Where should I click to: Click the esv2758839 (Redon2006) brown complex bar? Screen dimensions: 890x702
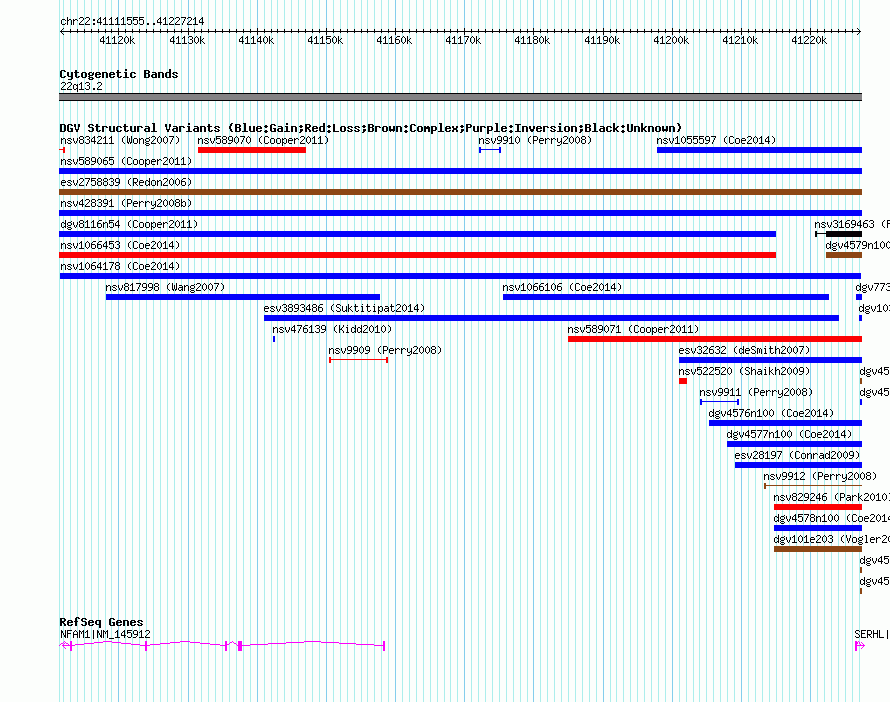(x=460, y=192)
